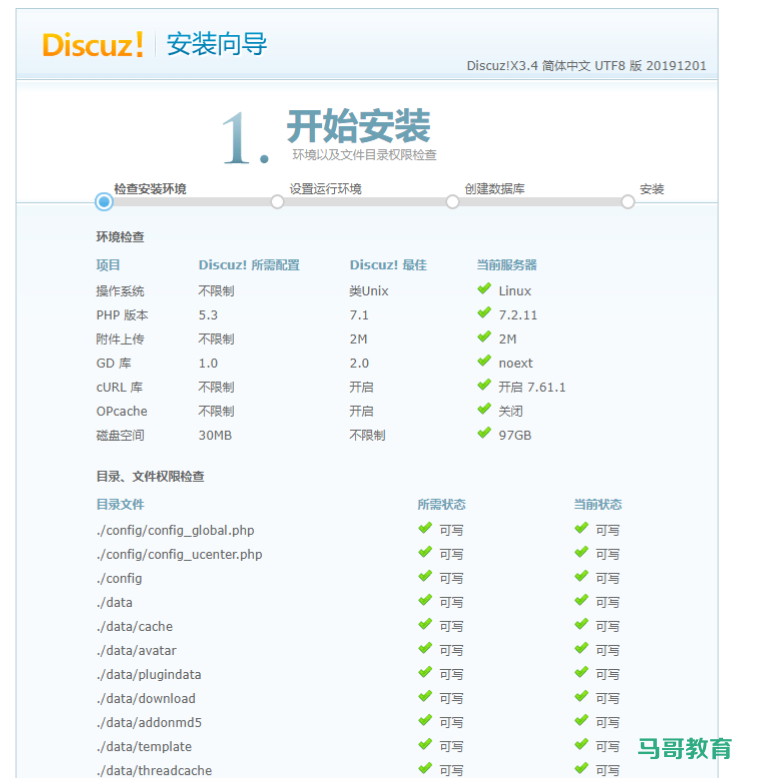Select the 创建数据库 step marker
Screen dimensions: 757x778
(x=452, y=202)
